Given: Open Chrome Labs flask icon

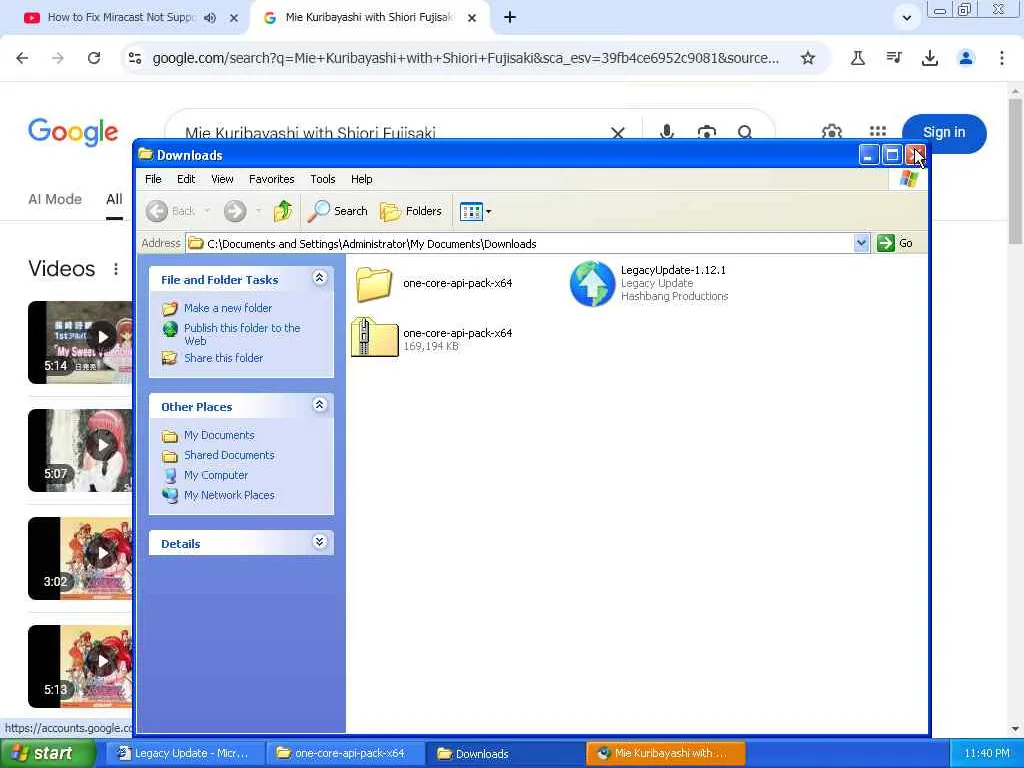Looking at the screenshot, I should click(858, 58).
